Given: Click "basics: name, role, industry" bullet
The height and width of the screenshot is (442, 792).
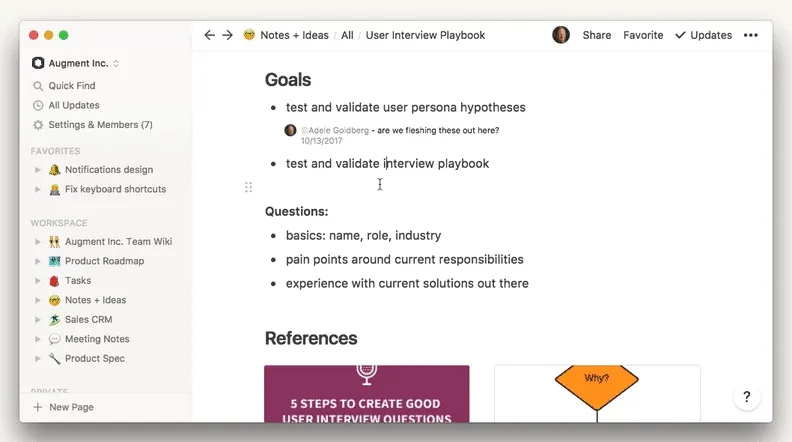Looking at the screenshot, I should coord(363,235).
